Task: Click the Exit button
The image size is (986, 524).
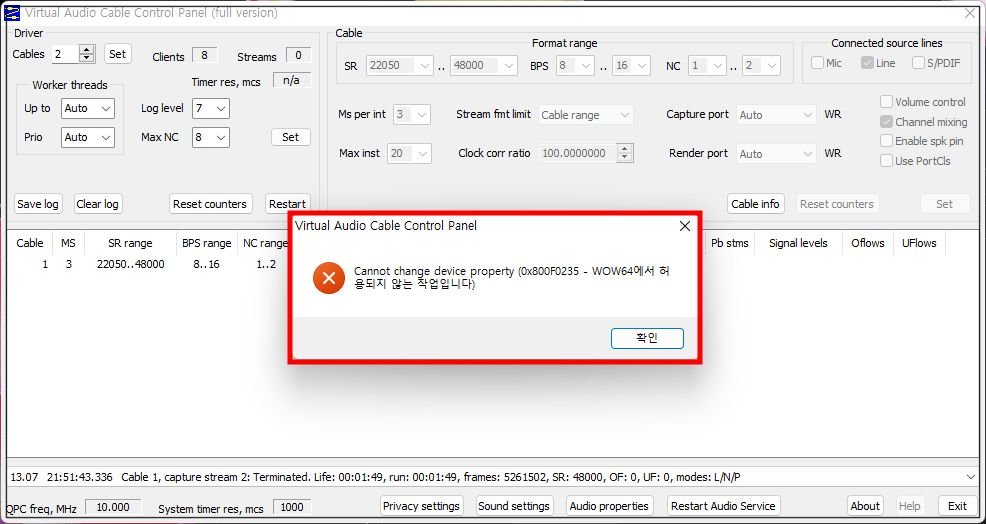Action: 957,506
